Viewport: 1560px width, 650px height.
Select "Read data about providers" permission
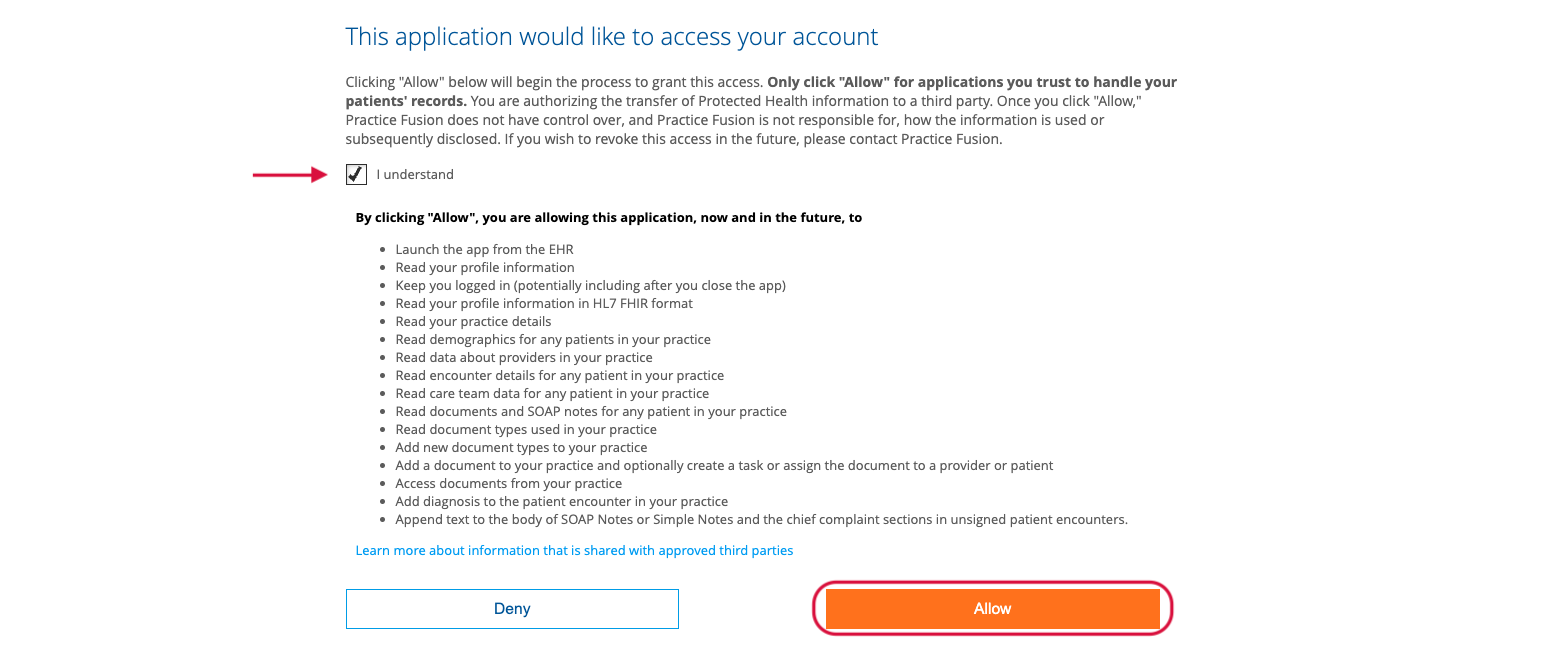(524, 357)
